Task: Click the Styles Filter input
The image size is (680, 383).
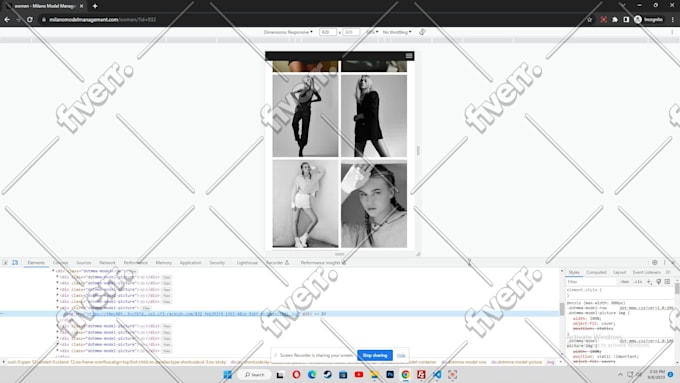Action: click(591, 282)
